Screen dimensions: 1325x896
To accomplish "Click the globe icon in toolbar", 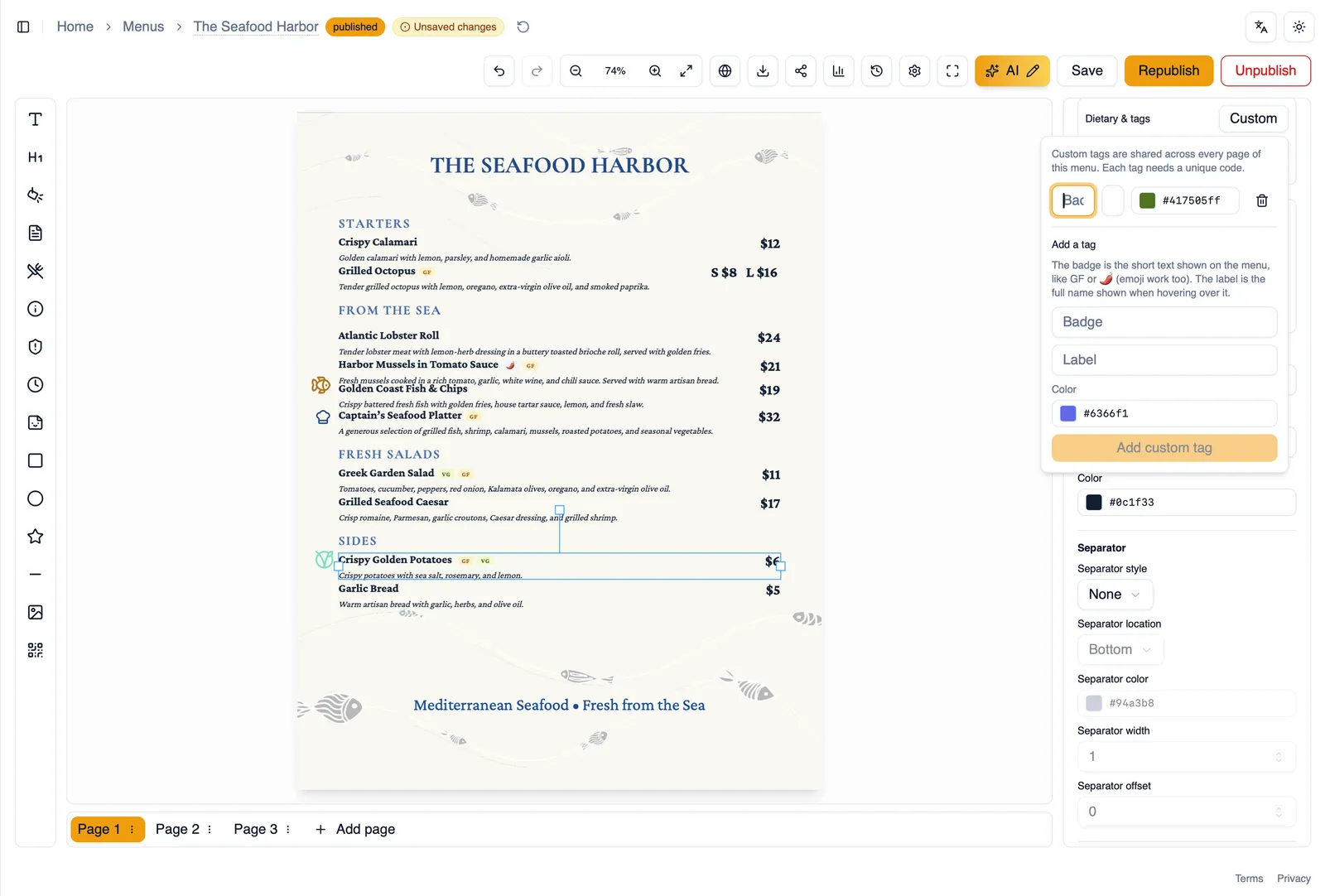I will [725, 71].
